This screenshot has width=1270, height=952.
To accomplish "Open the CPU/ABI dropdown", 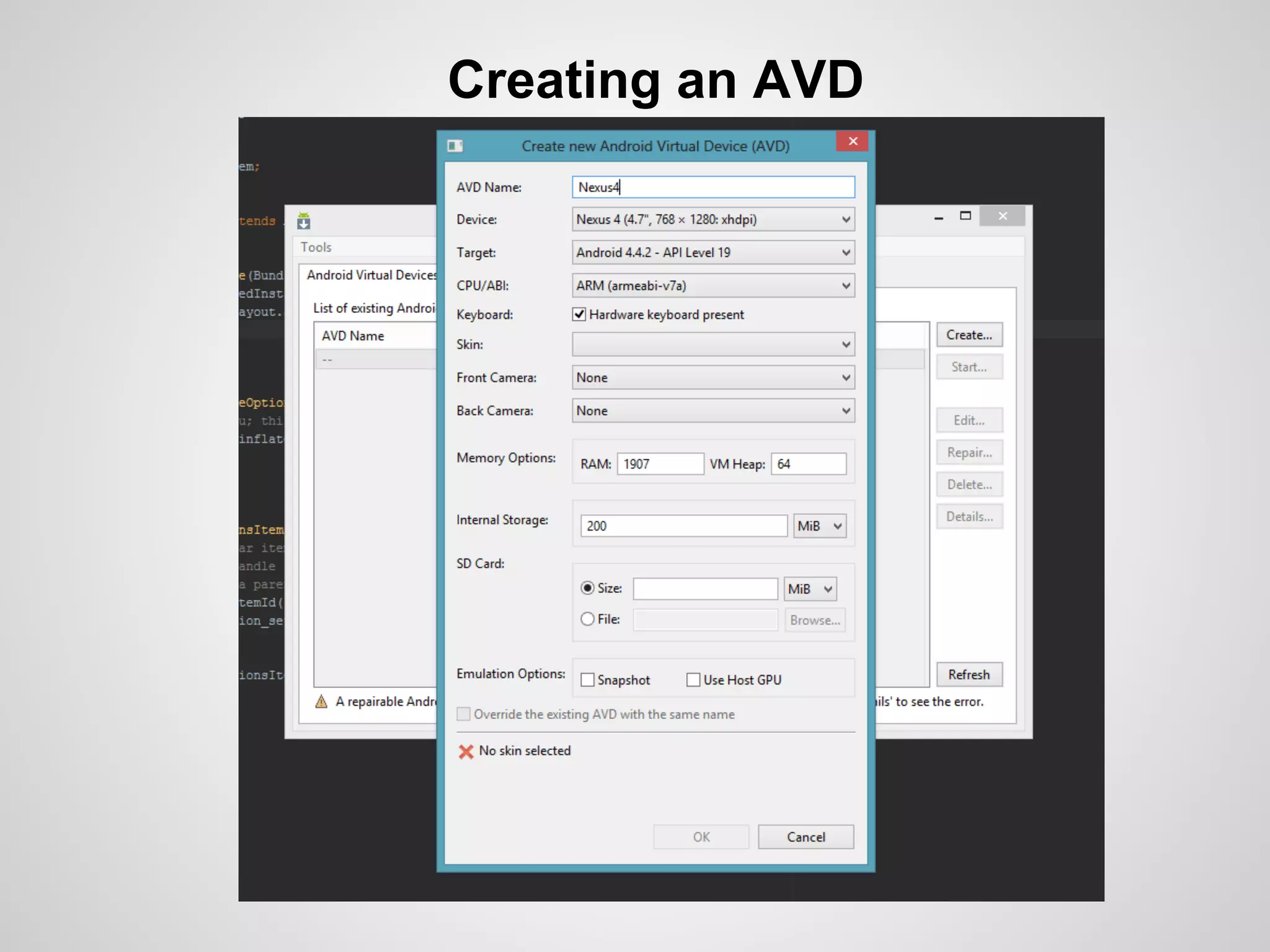I will pyautogui.click(x=713, y=286).
